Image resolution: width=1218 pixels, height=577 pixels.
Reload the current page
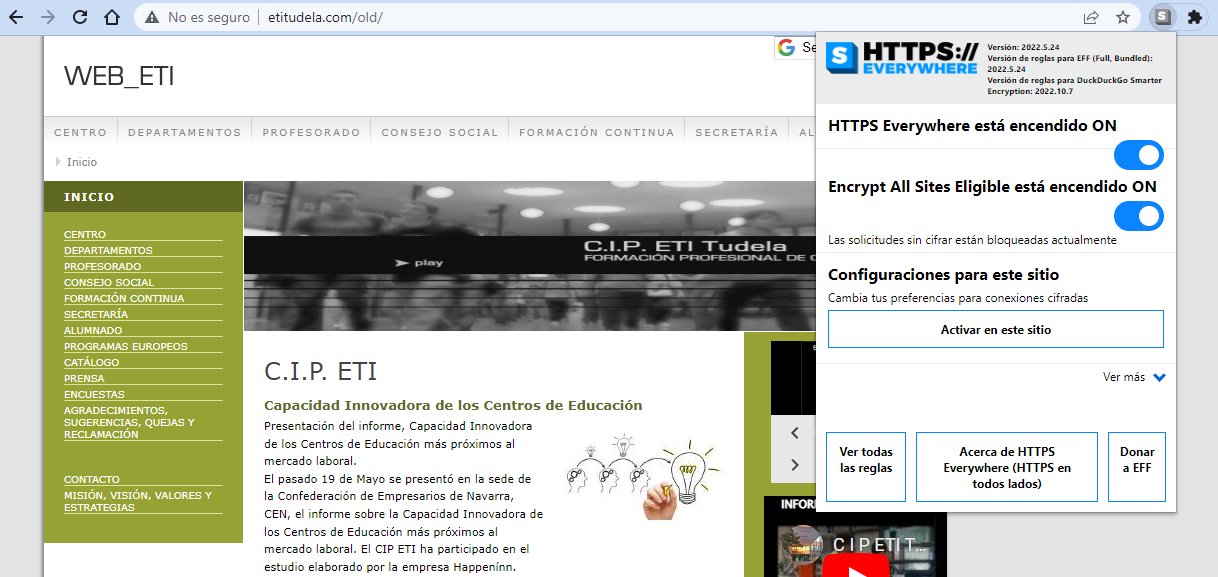point(80,17)
